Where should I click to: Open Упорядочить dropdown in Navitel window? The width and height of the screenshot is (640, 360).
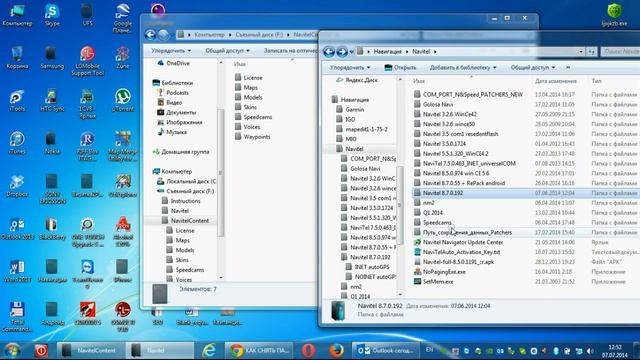350,67
